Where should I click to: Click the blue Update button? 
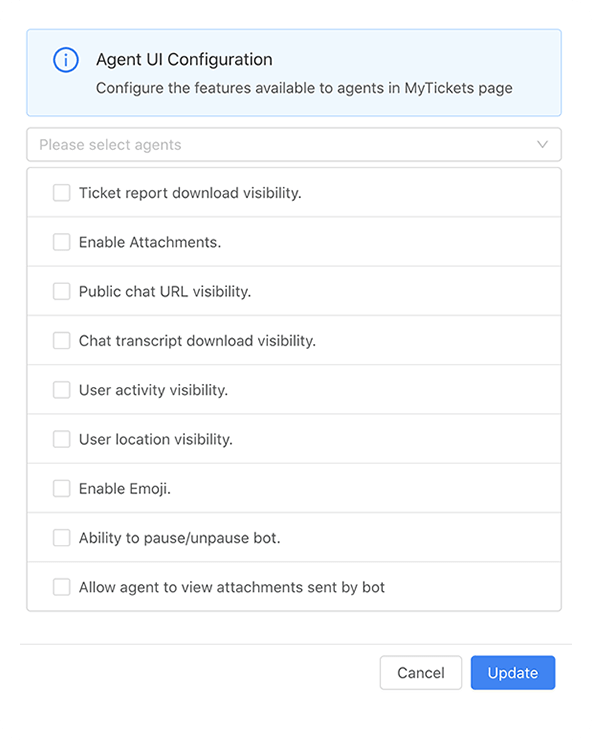point(513,673)
